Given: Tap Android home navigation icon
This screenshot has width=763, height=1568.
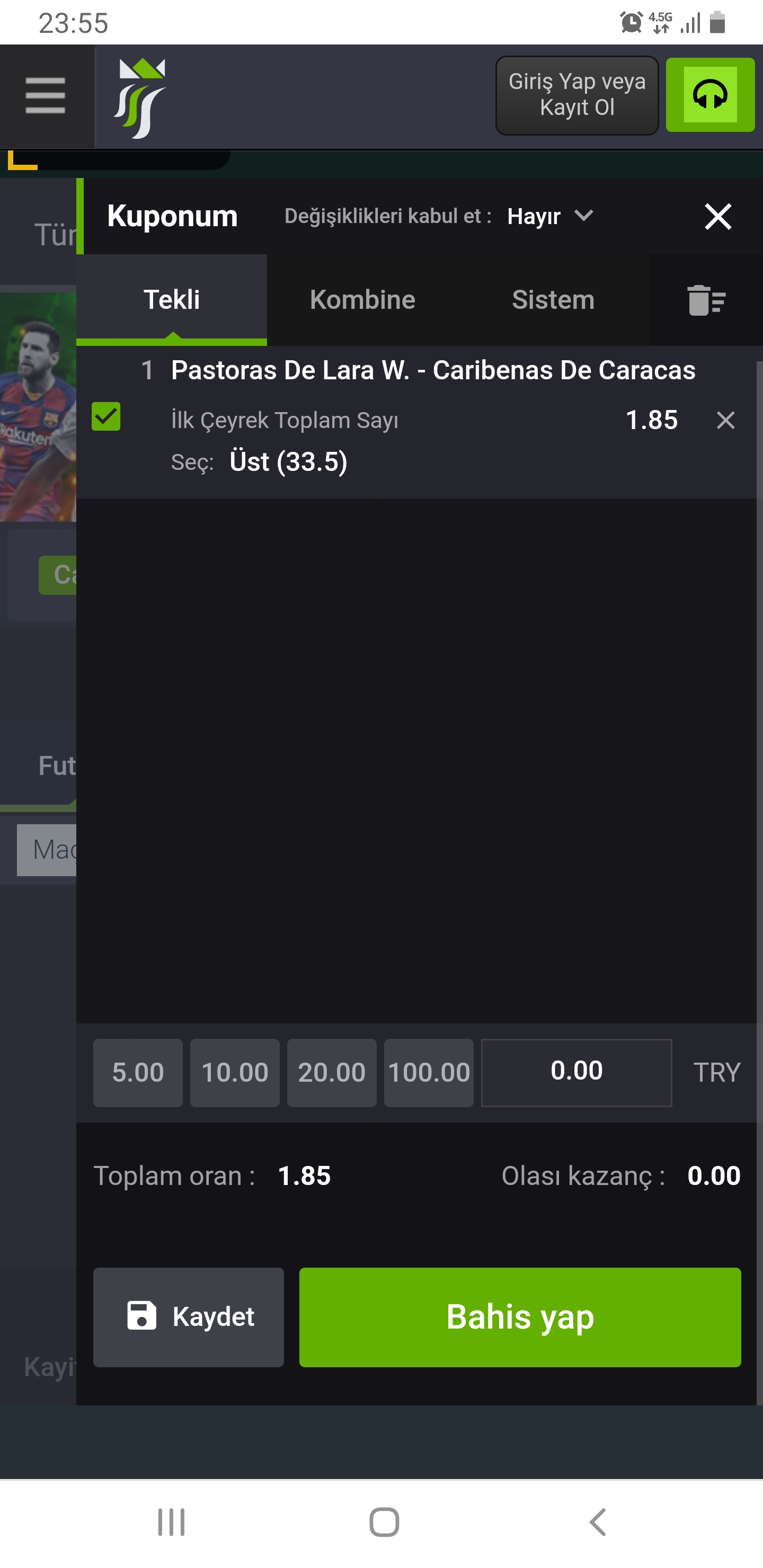Looking at the screenshot, I should [384, 1522].
